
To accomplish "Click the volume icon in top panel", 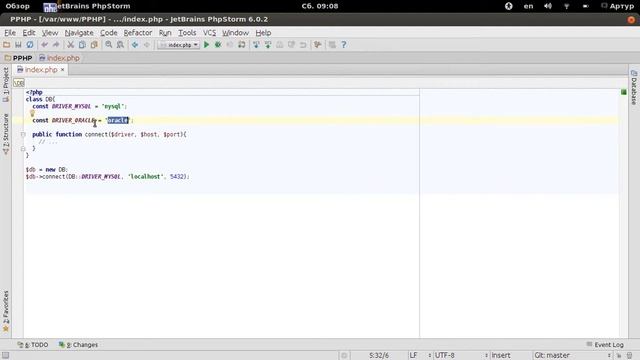I will pyautogui.click(x=548, y=6).
